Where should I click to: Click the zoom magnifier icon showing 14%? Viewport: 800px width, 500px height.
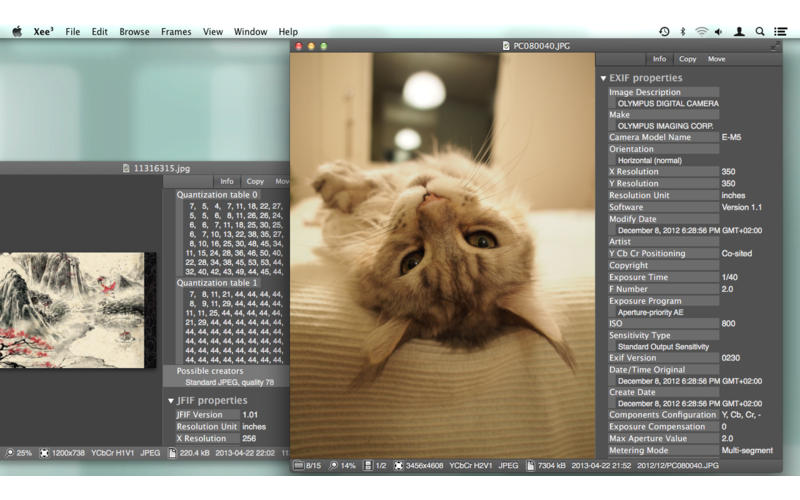coord(334,465)
